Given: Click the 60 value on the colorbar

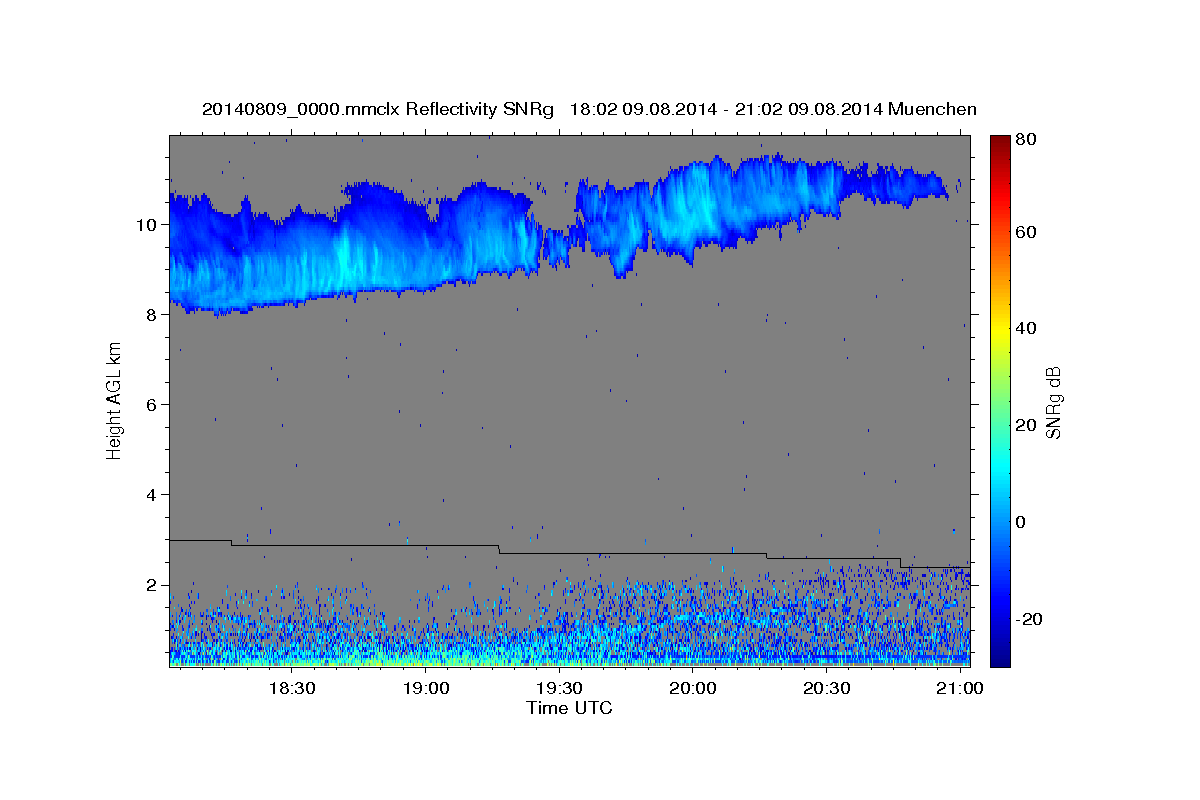Looking at the screenshot, I should pos(1028,232).
